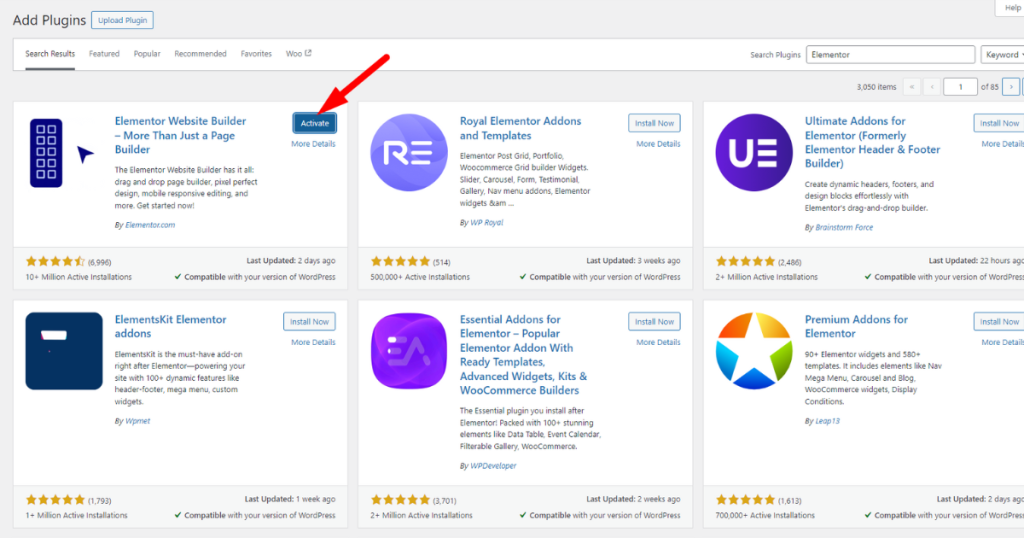Click the Essential Addons EA icon
The image size is (1024, 538).
pos(409,351)
